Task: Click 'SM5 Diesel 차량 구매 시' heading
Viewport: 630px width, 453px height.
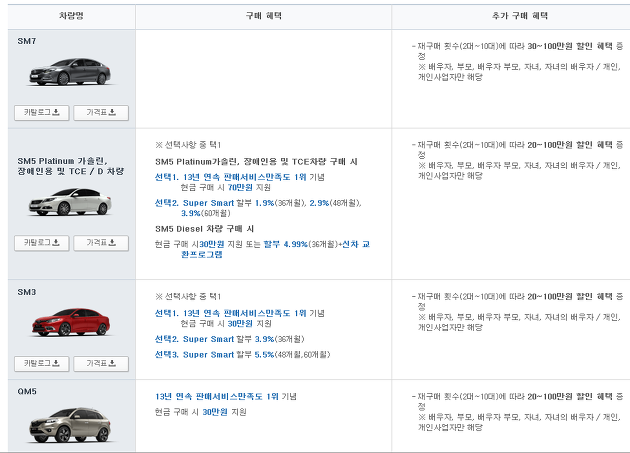Action: click(x=205, y=229)
